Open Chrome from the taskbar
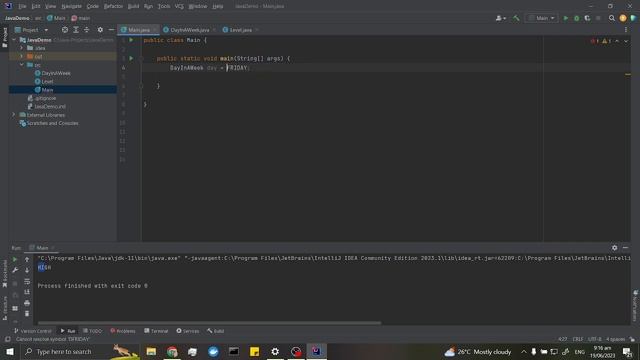This screenshot has width=640, height=360. [x=172, y=351]
